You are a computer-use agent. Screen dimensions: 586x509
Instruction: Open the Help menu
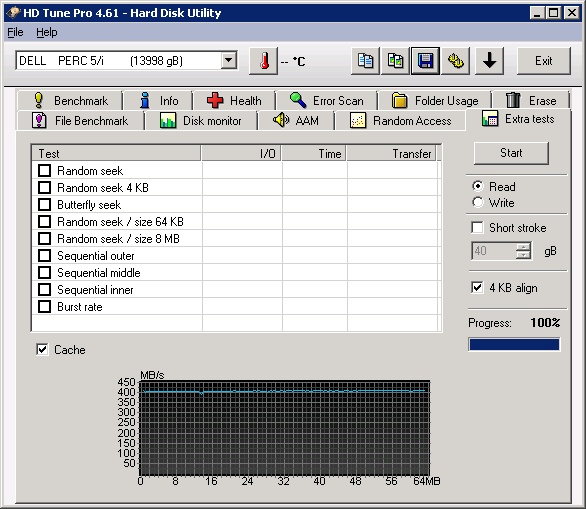(47, 33)
